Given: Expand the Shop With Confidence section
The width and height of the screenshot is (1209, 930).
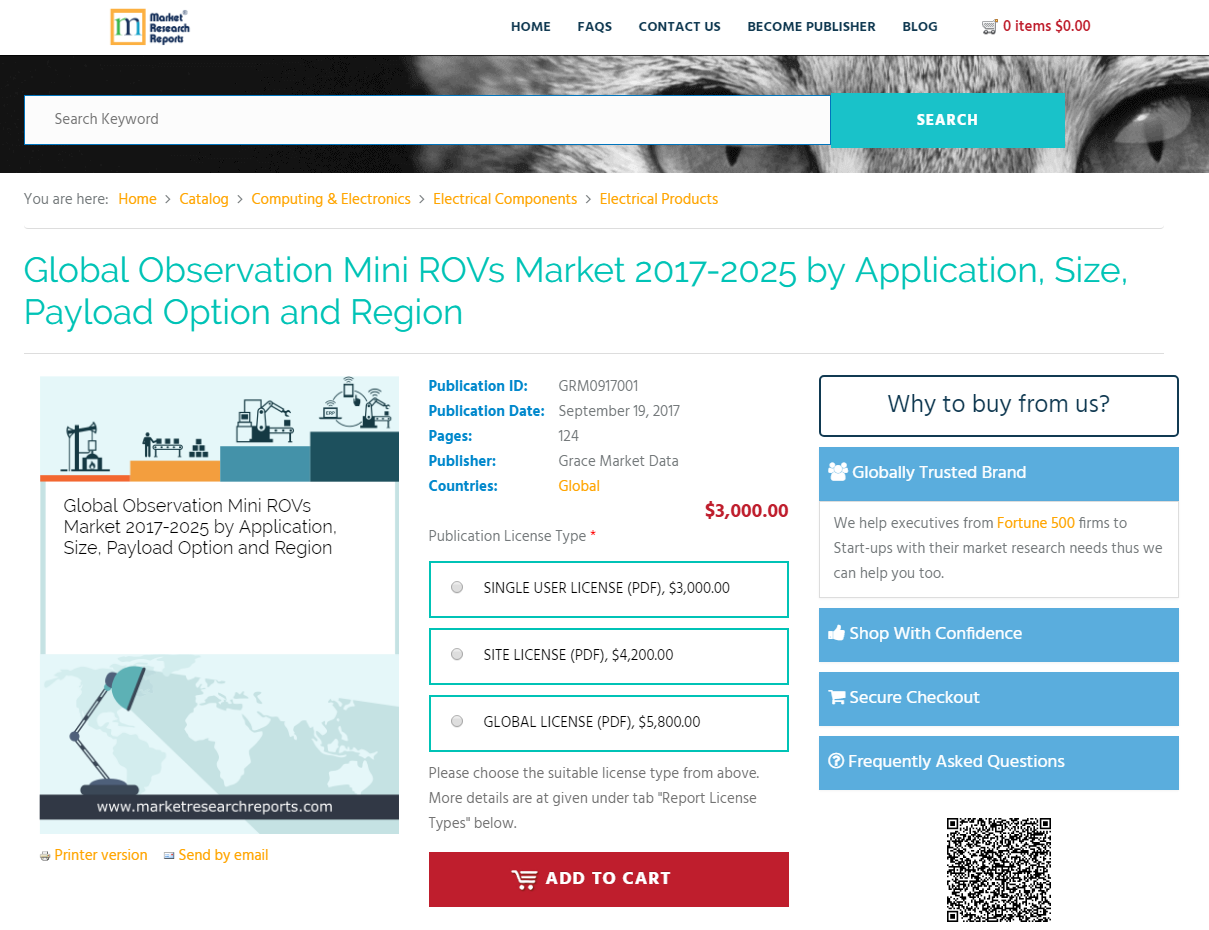Looking at the screenshot, I should (x=999, y=634).
